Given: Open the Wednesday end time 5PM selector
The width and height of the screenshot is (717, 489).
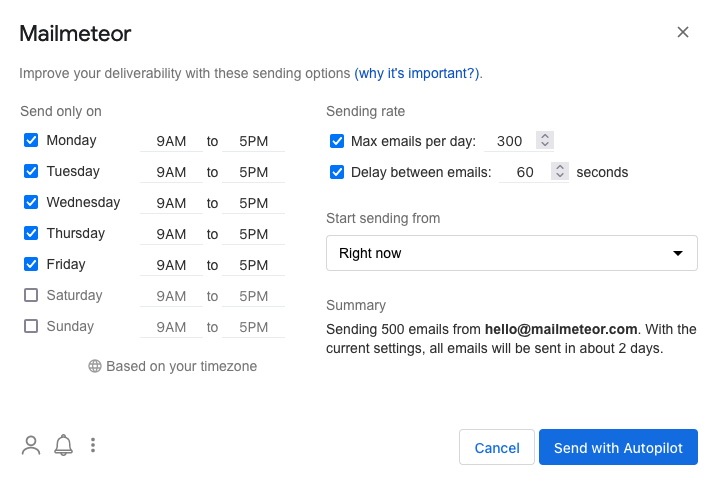Looking at the screenshot, I should [x=253, y=203].
